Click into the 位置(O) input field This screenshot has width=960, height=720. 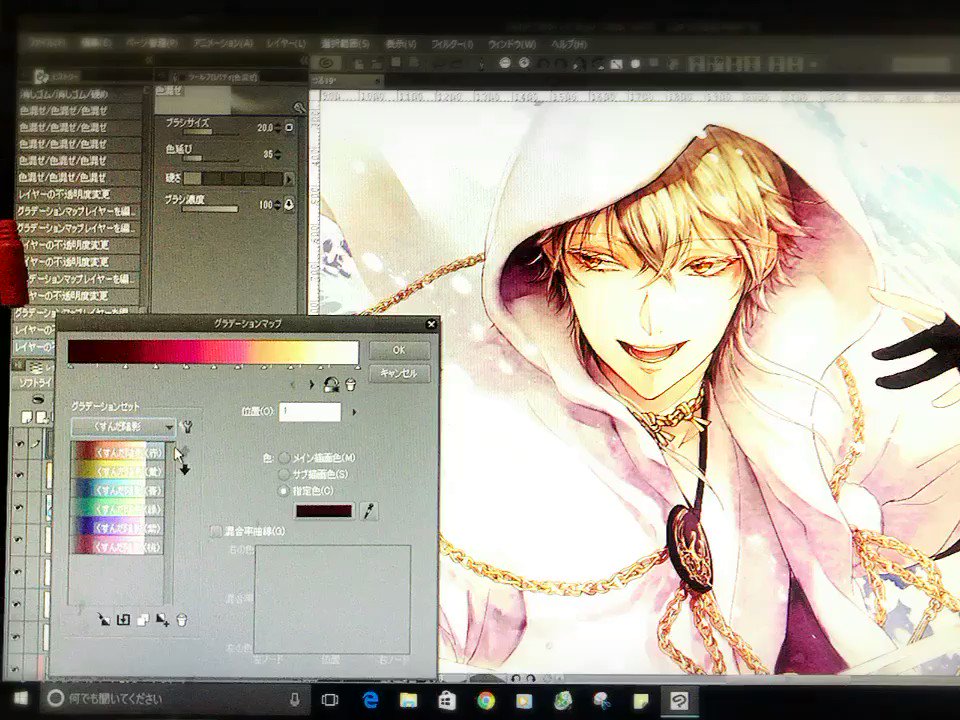coord(310,412)
